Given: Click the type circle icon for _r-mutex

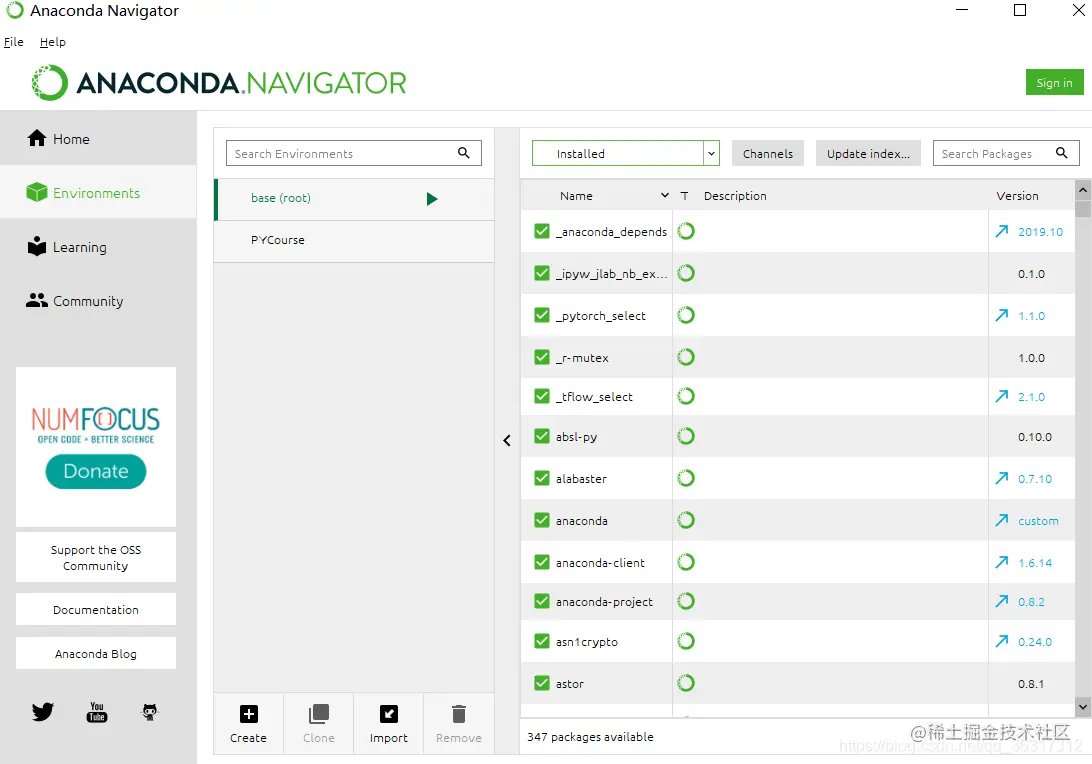Looking at the screenshot, I should (x=686, y=357).
